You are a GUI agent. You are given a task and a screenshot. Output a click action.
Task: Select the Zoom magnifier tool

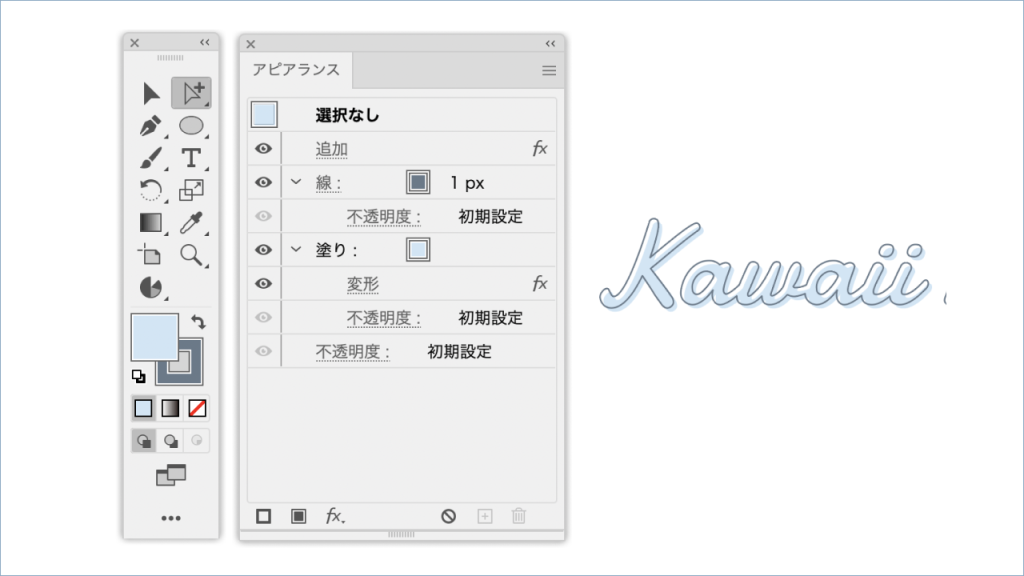pyautogui.click(x=191, y=255)
